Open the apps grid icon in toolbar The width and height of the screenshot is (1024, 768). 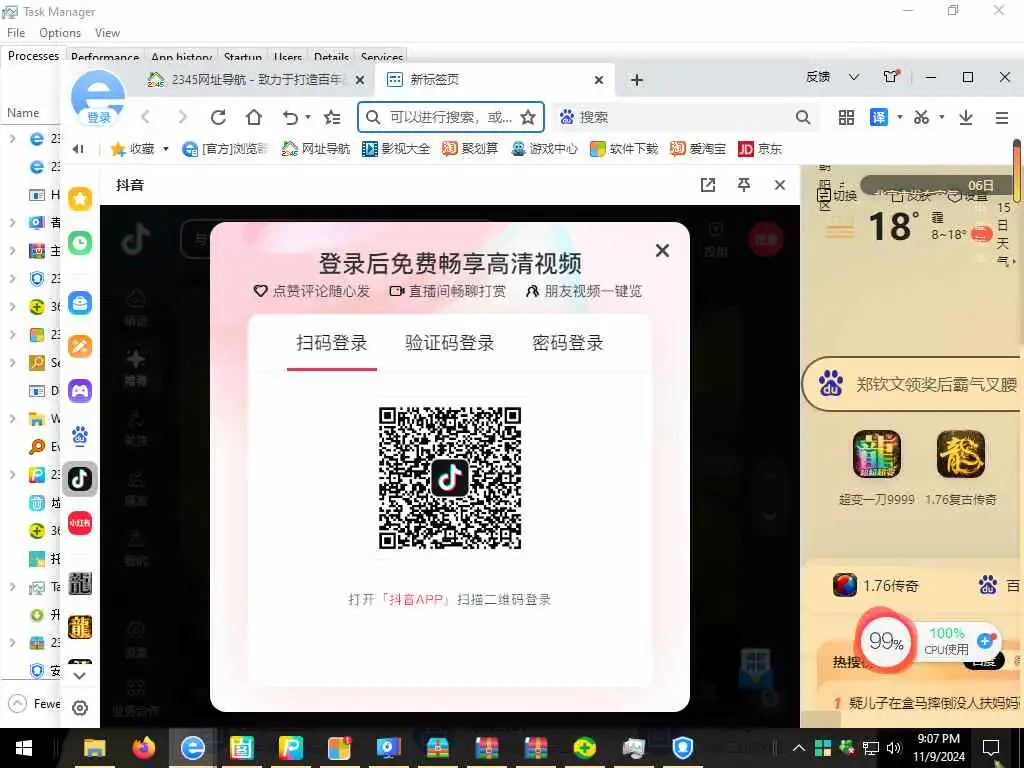coord(846,118)
